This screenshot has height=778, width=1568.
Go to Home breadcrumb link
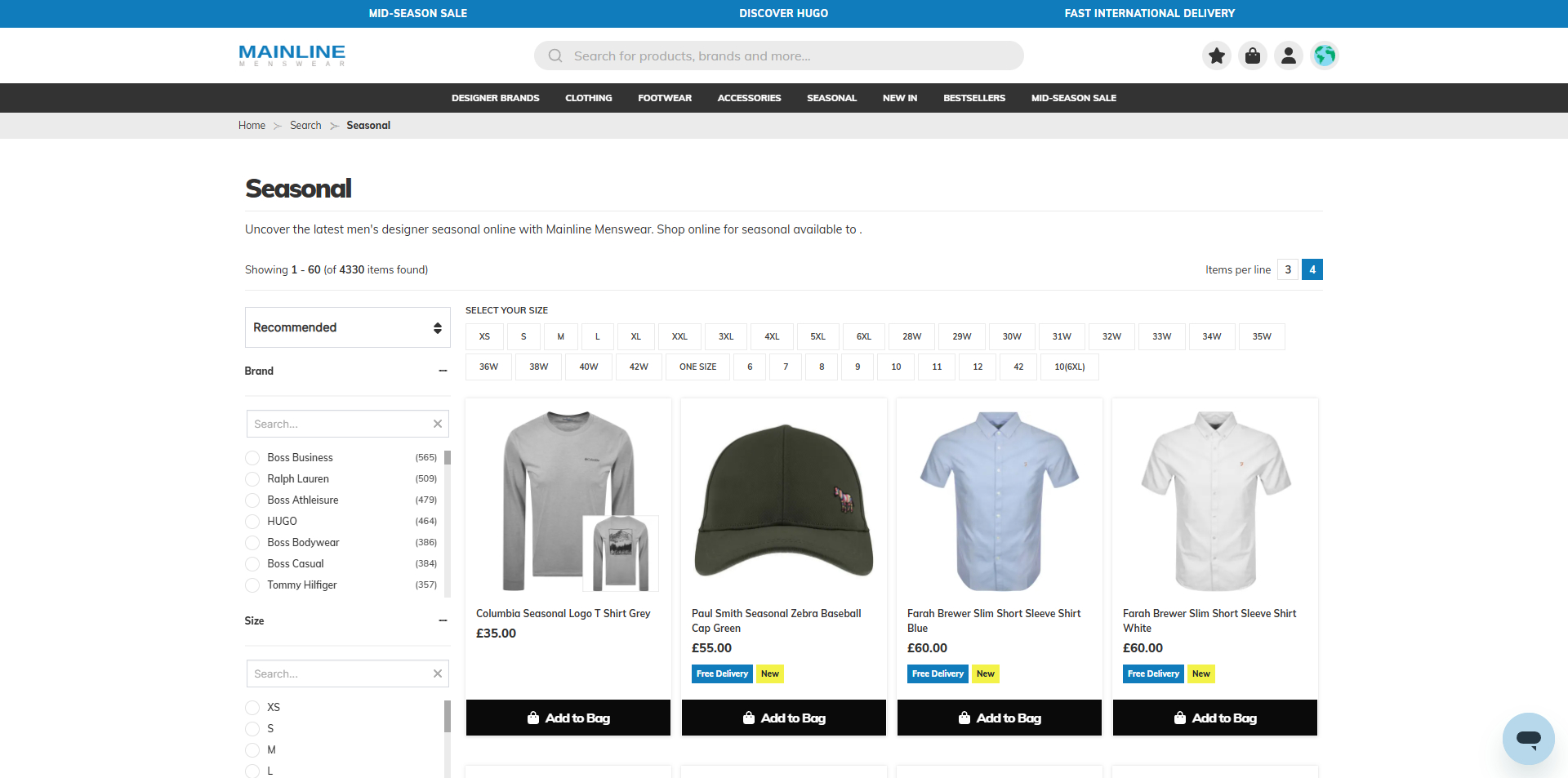click(x=252, y=125)
